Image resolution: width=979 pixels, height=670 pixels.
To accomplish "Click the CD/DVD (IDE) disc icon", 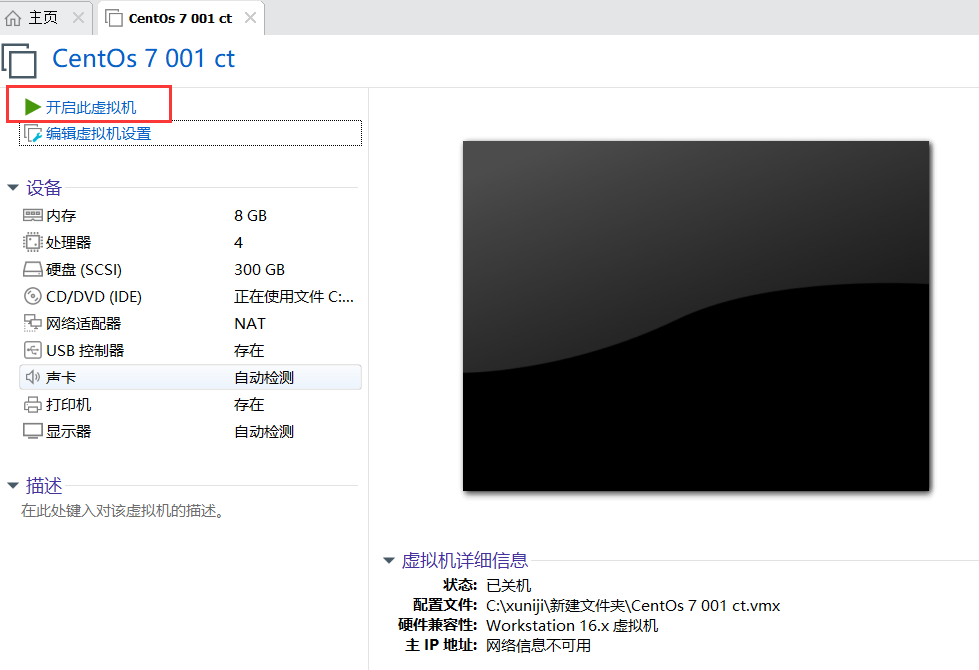I will click(32, 296).
